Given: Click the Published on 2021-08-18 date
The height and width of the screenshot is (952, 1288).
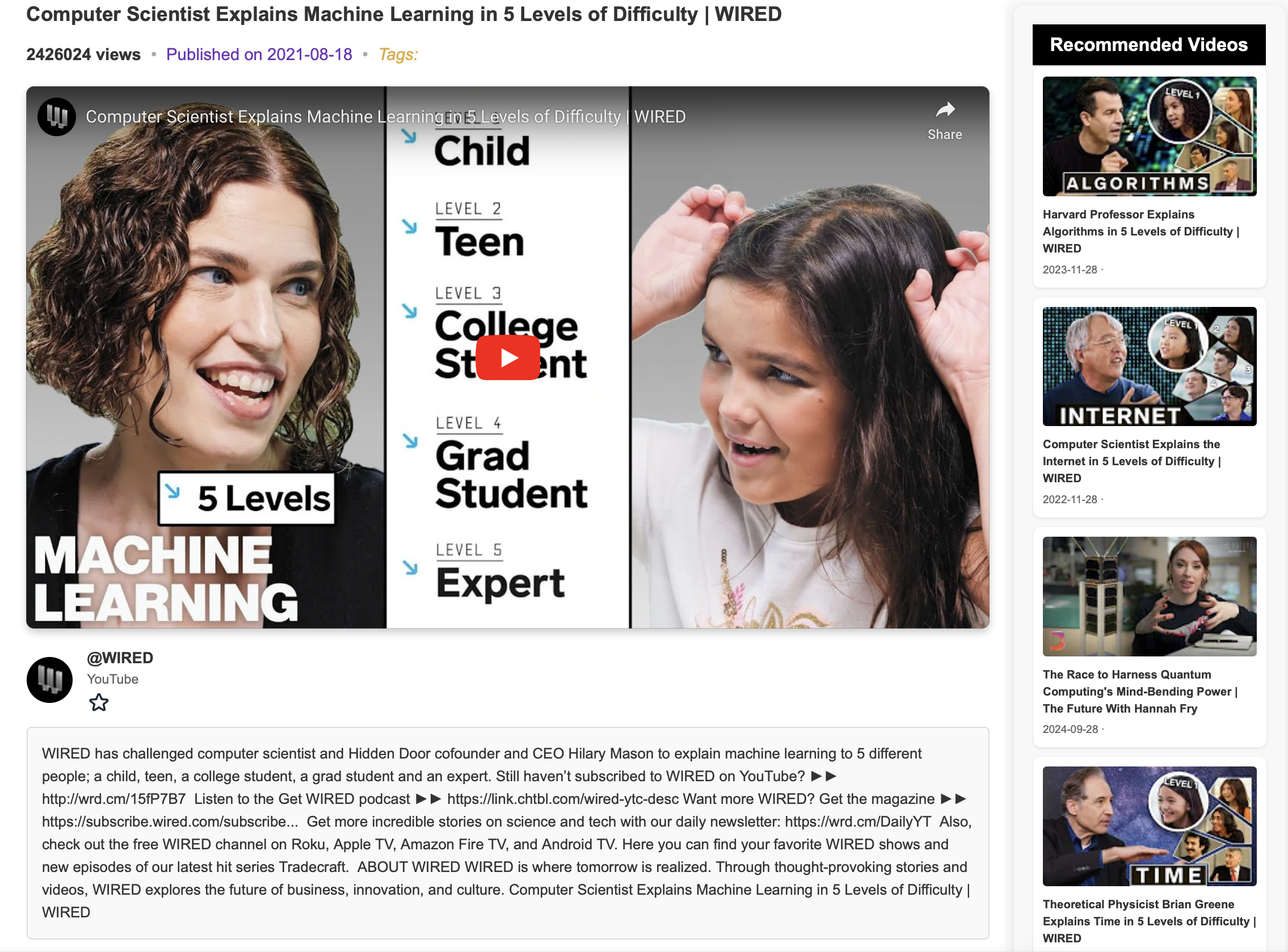Looking at the screenshot, I should [x=259, y=54].
